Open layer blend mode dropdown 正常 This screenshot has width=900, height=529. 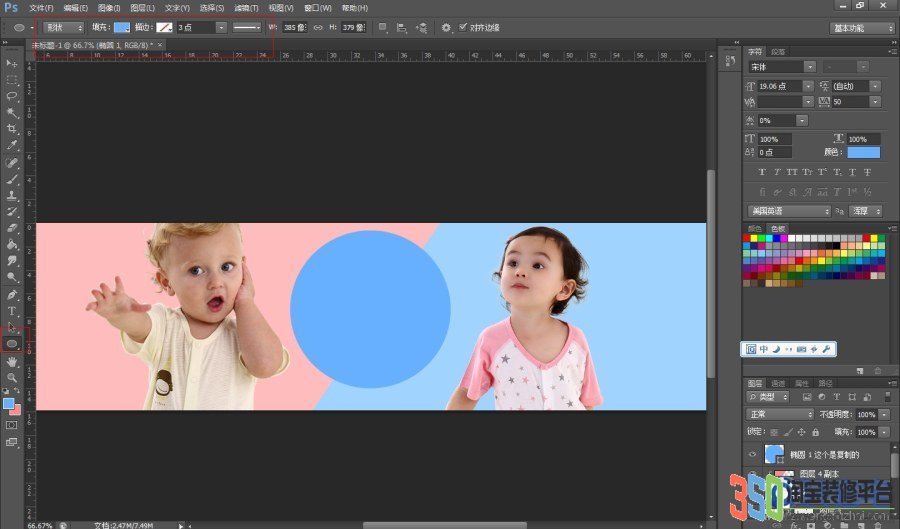coord(781,414)
